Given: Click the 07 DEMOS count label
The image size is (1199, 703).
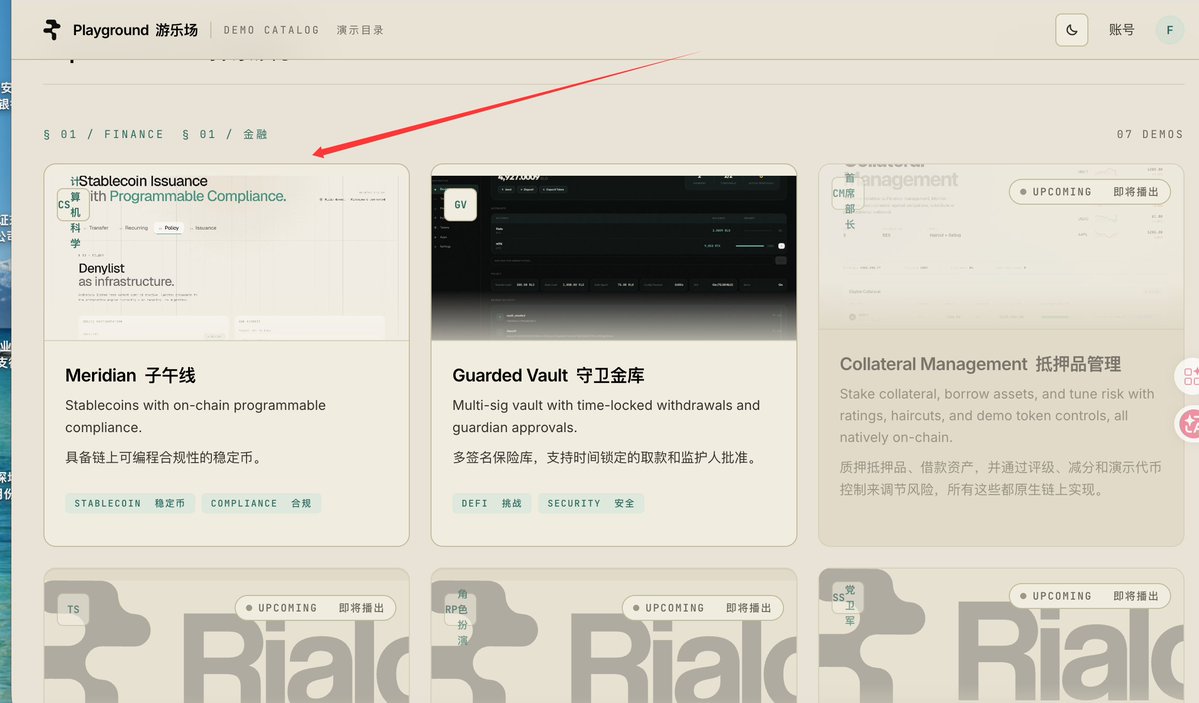Looking at the screenshot, I should [1149, 135].
